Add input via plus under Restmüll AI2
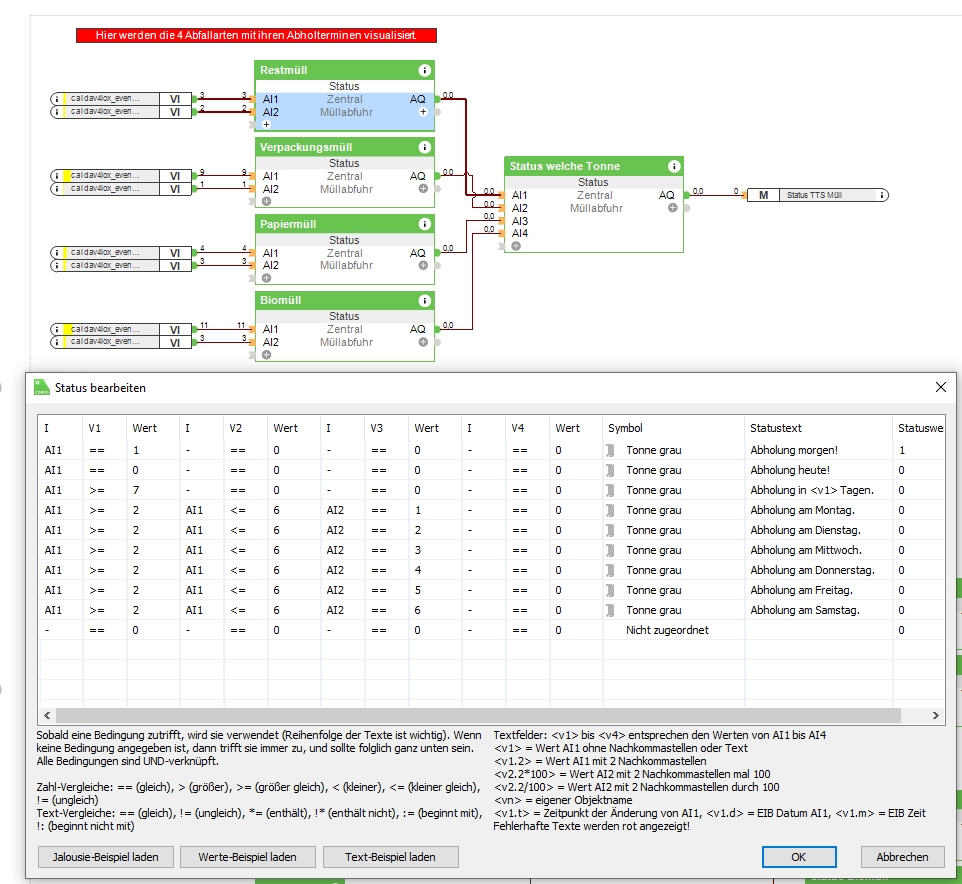Image resolution: width=962 pixels, height=884 pixels. (x=266, y=125)
